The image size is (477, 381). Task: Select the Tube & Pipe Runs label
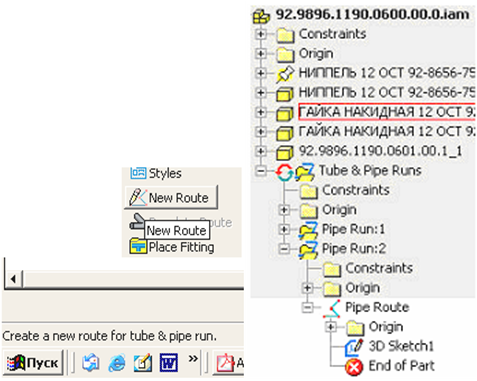[x=370, y=170]
